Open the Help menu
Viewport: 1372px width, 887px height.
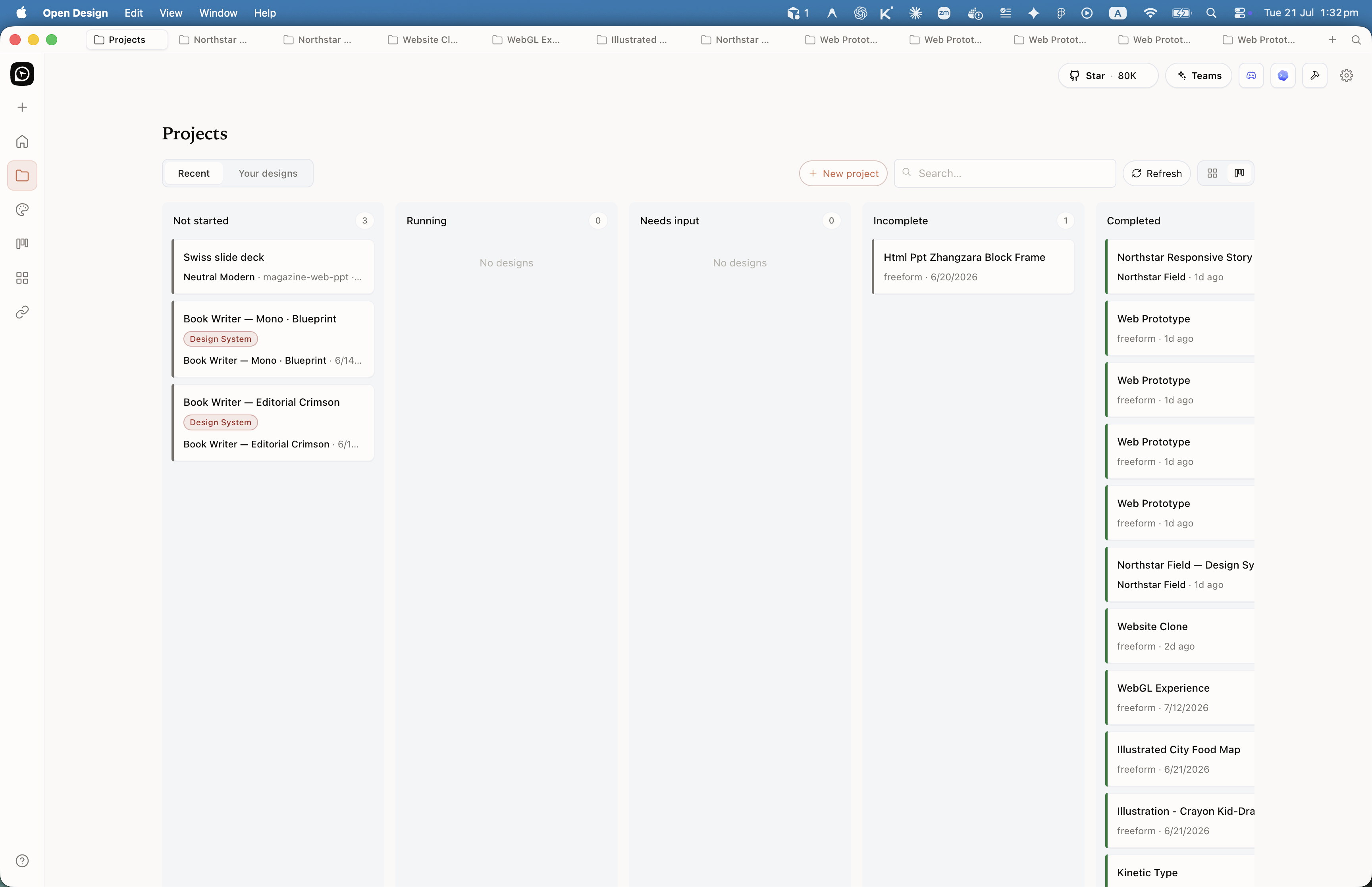point(265,13)
